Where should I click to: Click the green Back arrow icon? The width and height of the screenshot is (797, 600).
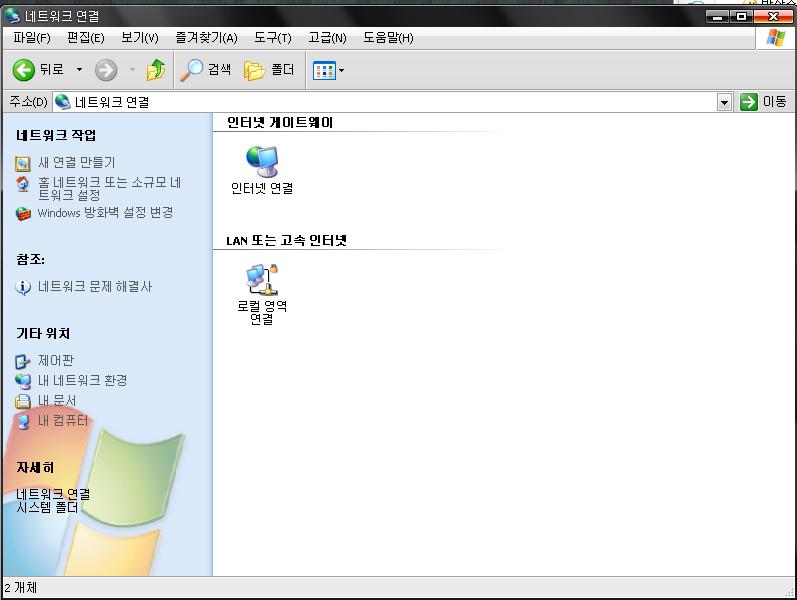(23, 70)
